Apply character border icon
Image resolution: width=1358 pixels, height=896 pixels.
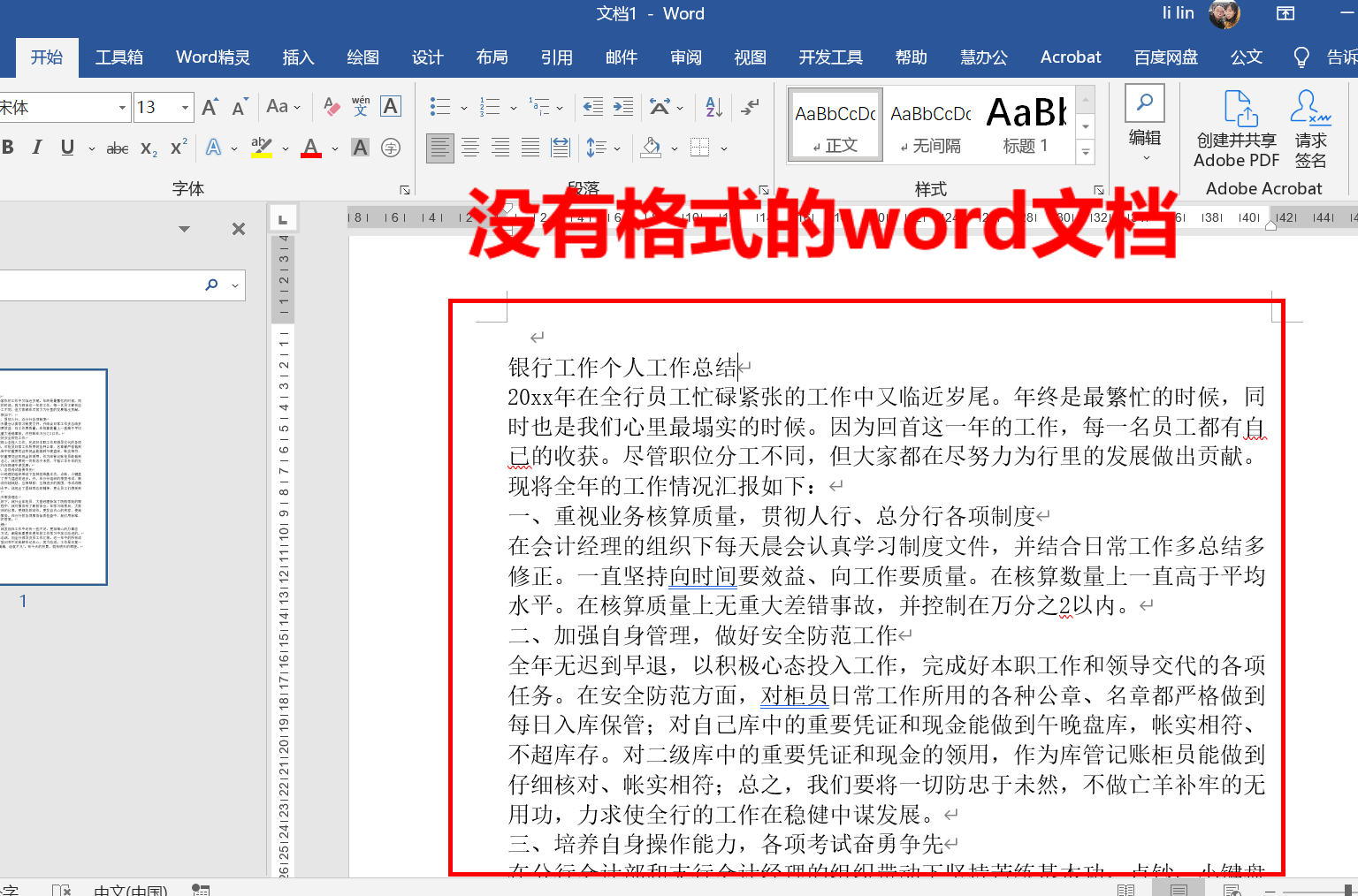(391, 107)
